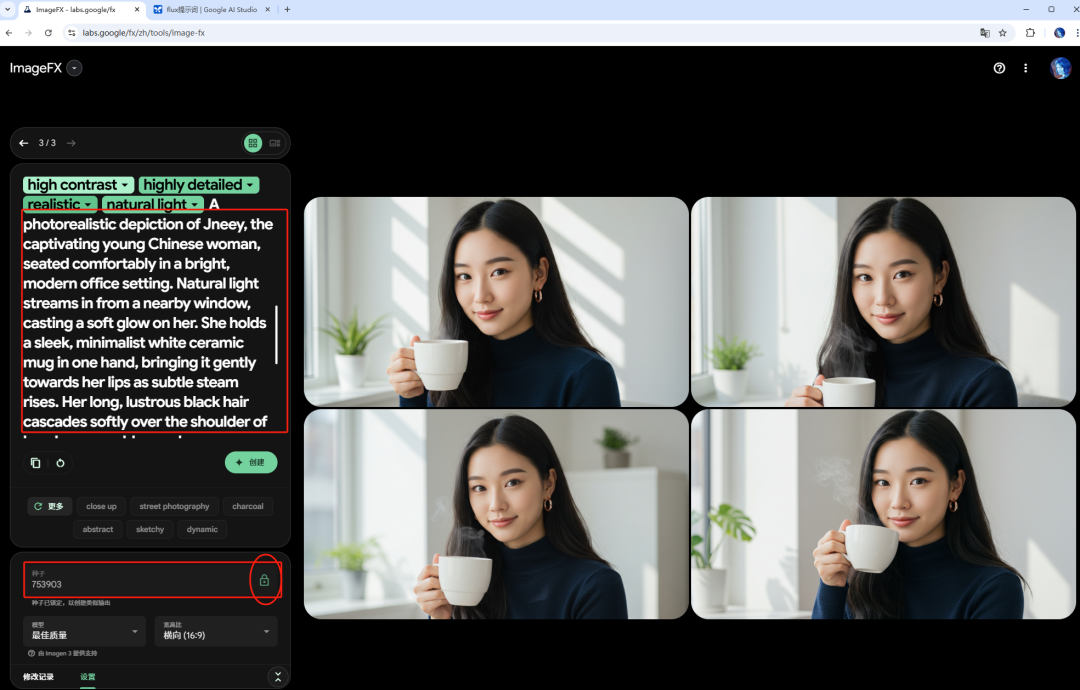Bookmark this page with the star icon
Screen dimensions: 1080x690
[1003, 32]
